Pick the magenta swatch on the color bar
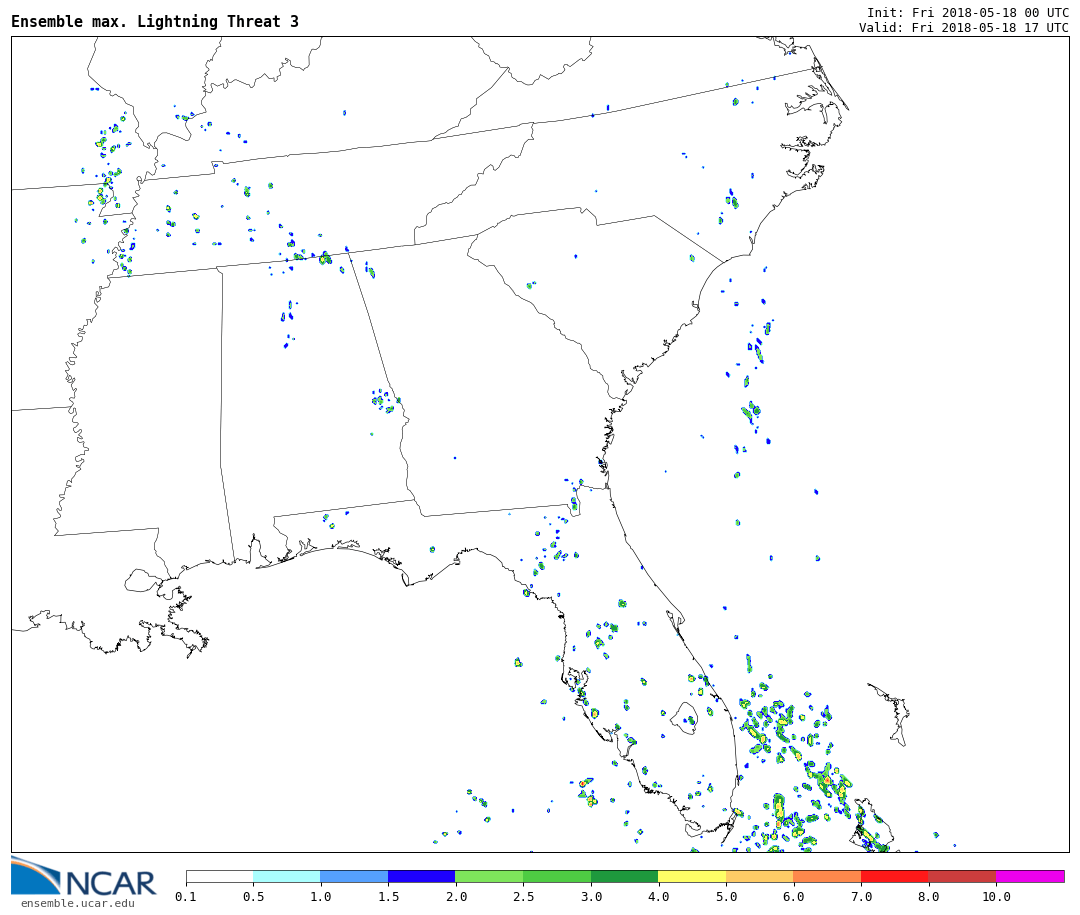1080x915 pixels. point(1029,876)
